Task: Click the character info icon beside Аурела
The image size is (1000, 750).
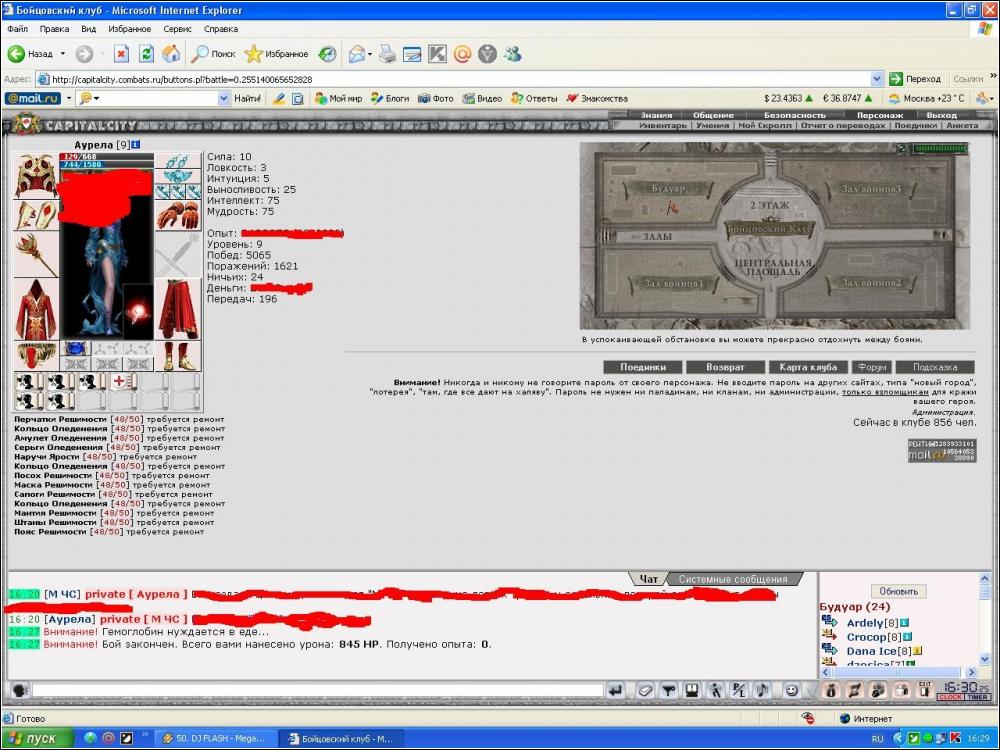Action: click(x=136, y=145)
